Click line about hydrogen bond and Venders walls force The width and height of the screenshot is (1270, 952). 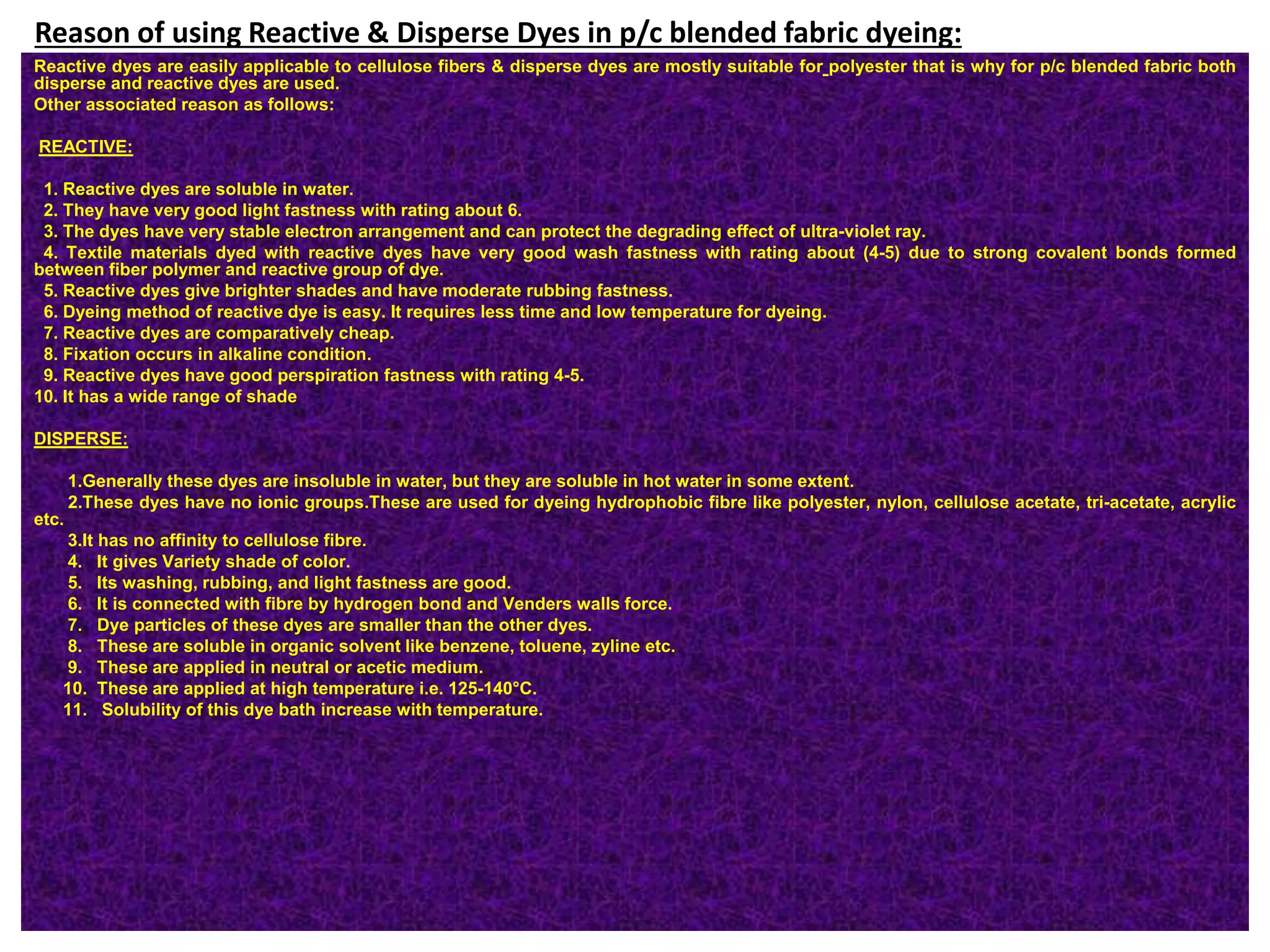click(370, 604)
